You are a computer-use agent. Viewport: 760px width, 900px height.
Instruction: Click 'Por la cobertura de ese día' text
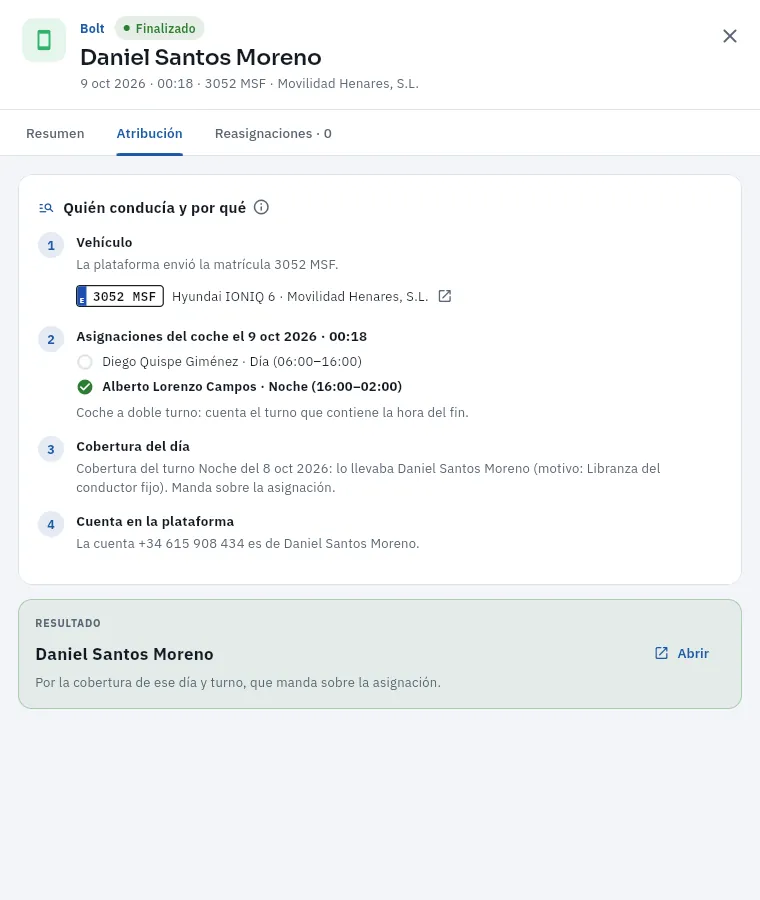click(x=238, y=682)
